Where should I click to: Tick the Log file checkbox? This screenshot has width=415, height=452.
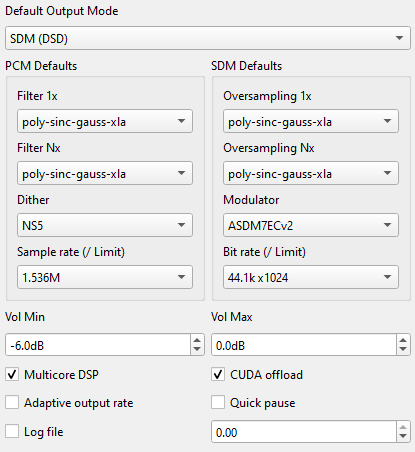12,431
